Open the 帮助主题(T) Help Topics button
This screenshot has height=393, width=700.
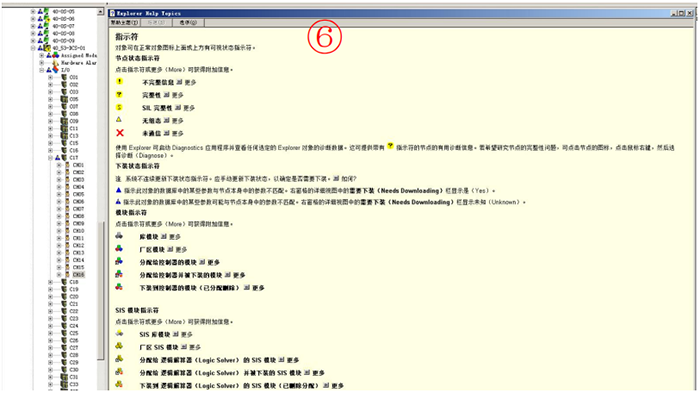pos(125,22)
